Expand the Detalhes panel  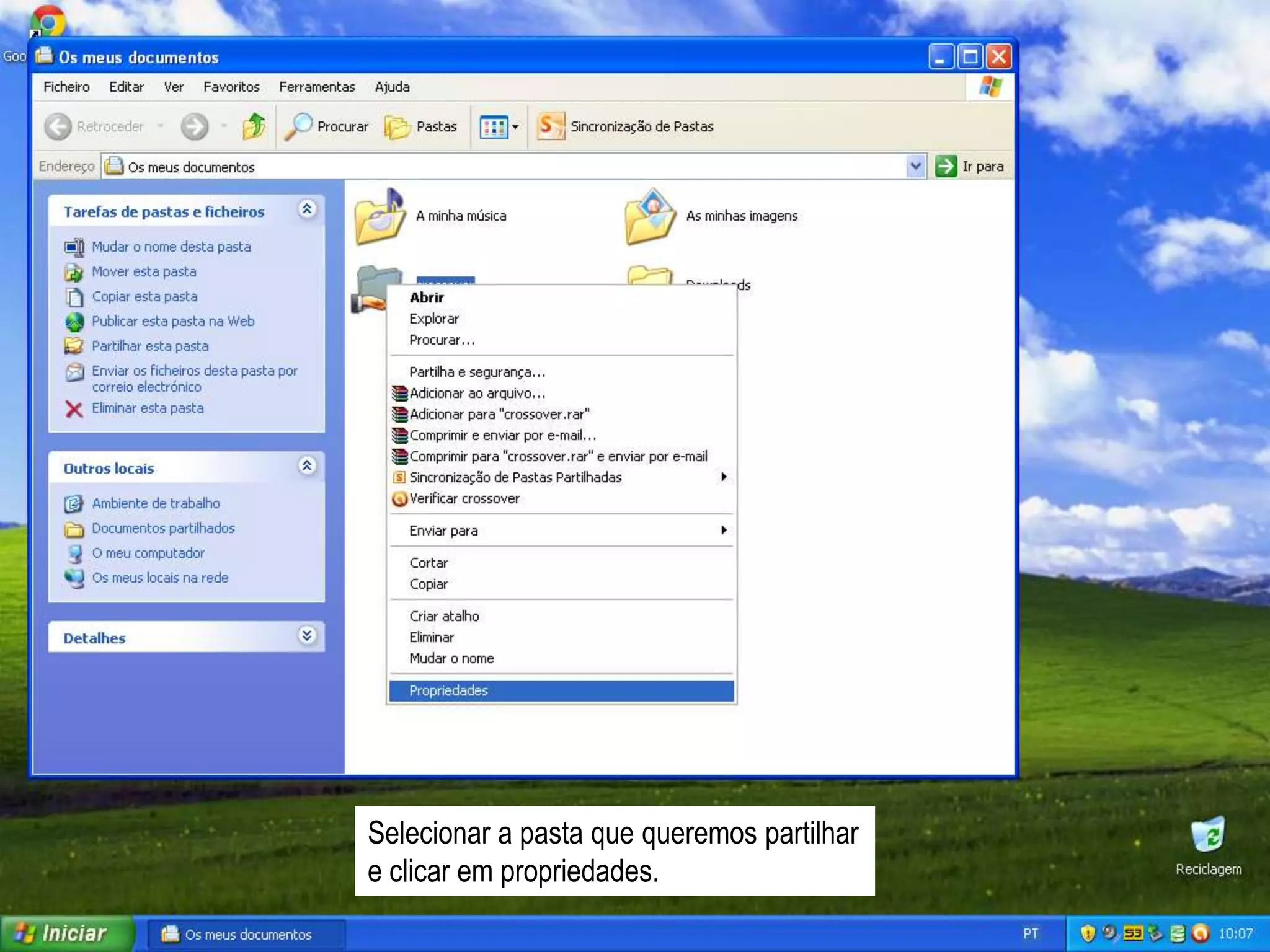tap(307, 635)
